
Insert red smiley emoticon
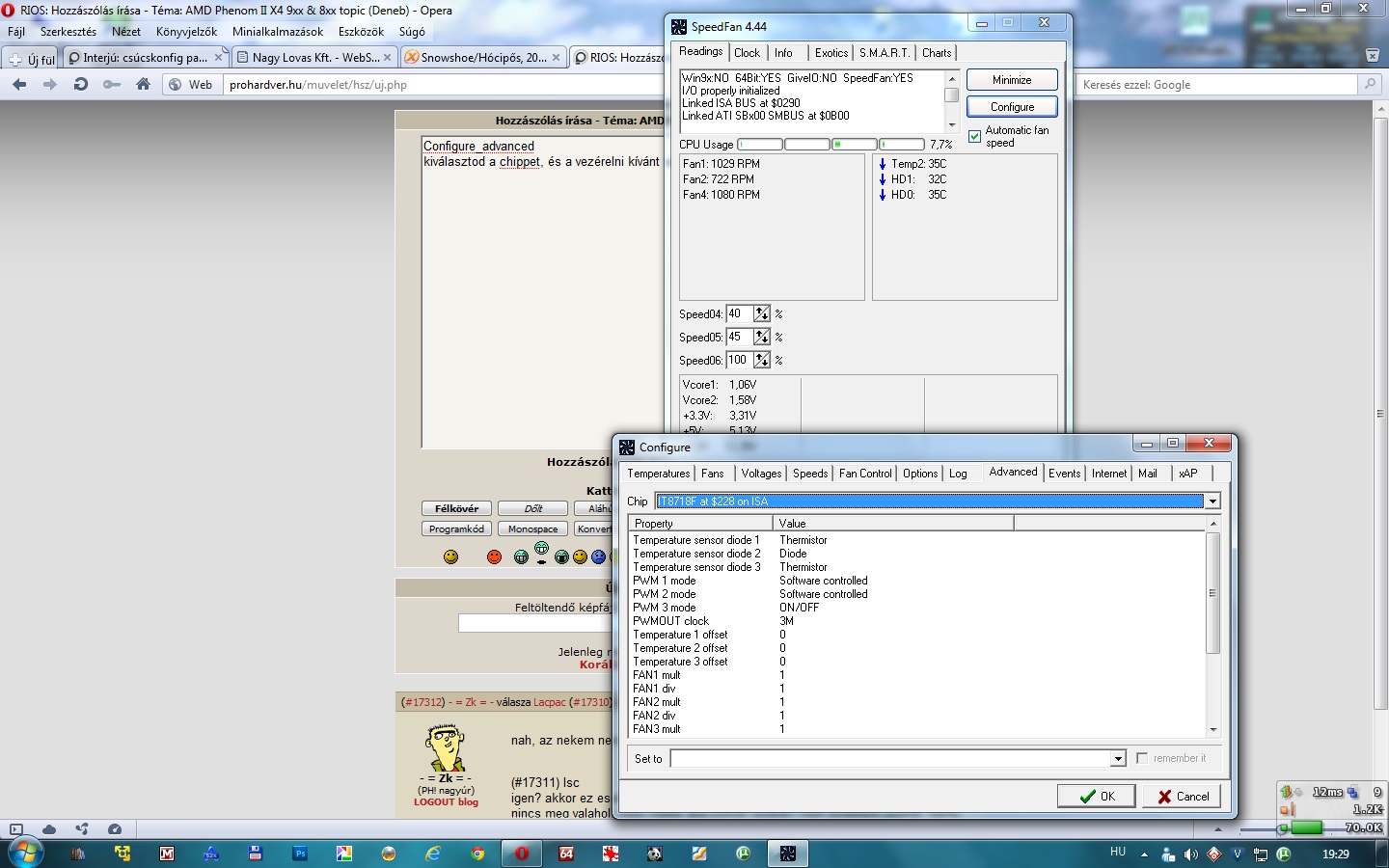pos(494,556)
